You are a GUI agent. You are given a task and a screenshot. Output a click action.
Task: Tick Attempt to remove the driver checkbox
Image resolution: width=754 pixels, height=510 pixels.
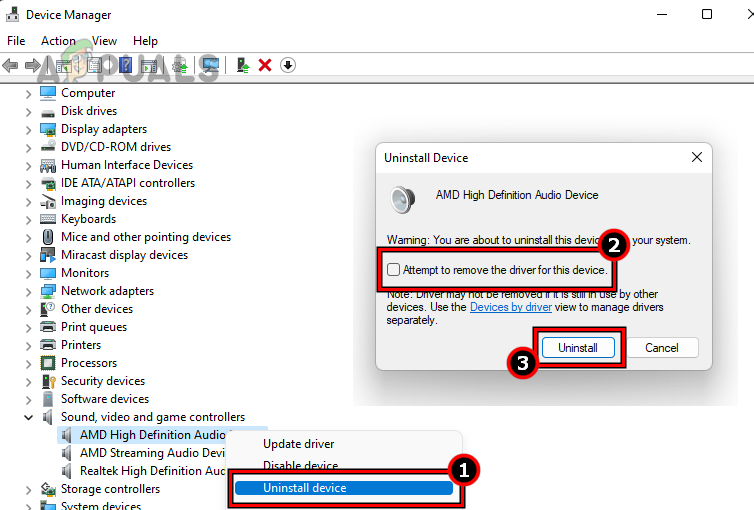click(393, 270)
